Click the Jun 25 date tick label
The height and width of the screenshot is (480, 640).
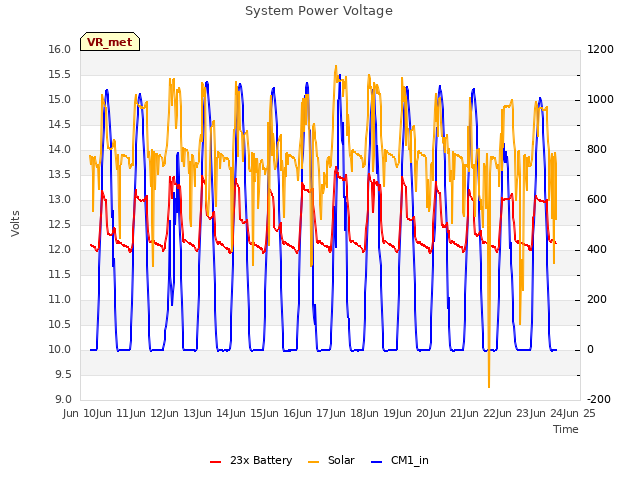[x=580, y=413]
